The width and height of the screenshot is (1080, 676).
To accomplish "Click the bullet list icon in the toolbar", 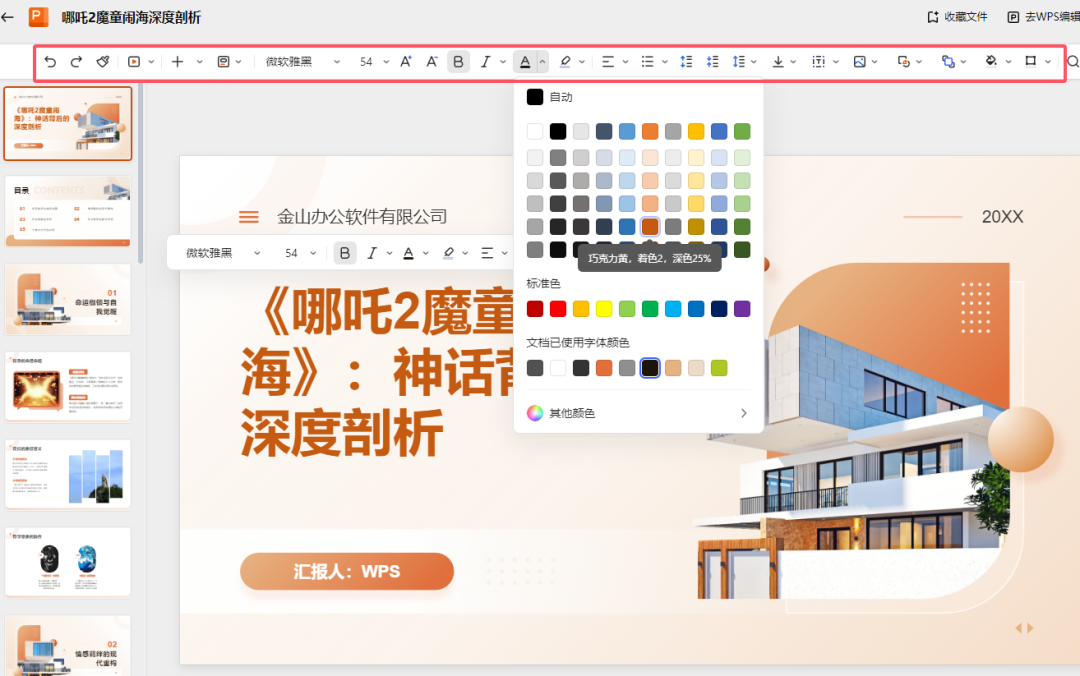I will (x=647, y=61).
